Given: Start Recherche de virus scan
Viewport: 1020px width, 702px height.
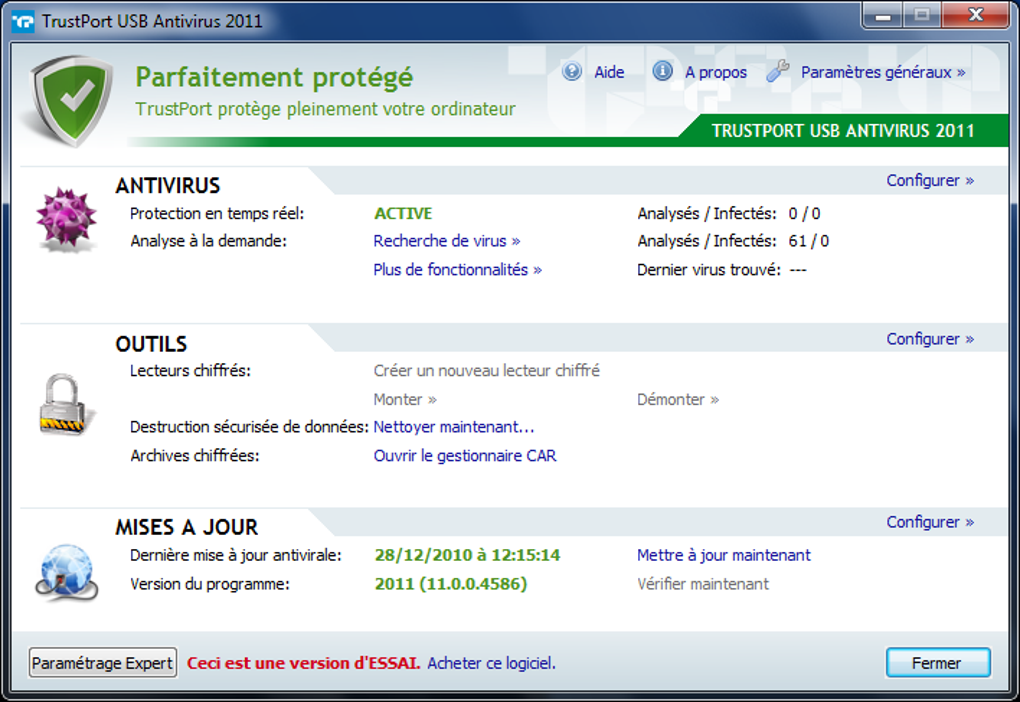Looking at the screenshot, I should click(x=446, y=241).
